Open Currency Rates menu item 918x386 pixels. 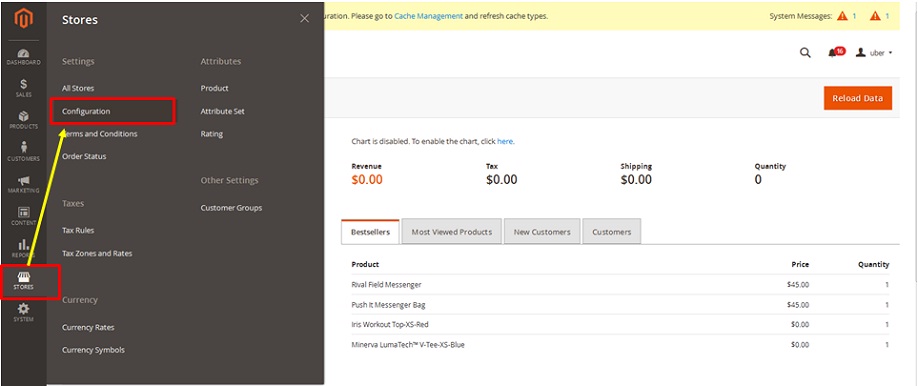click(x=88, y=327)
